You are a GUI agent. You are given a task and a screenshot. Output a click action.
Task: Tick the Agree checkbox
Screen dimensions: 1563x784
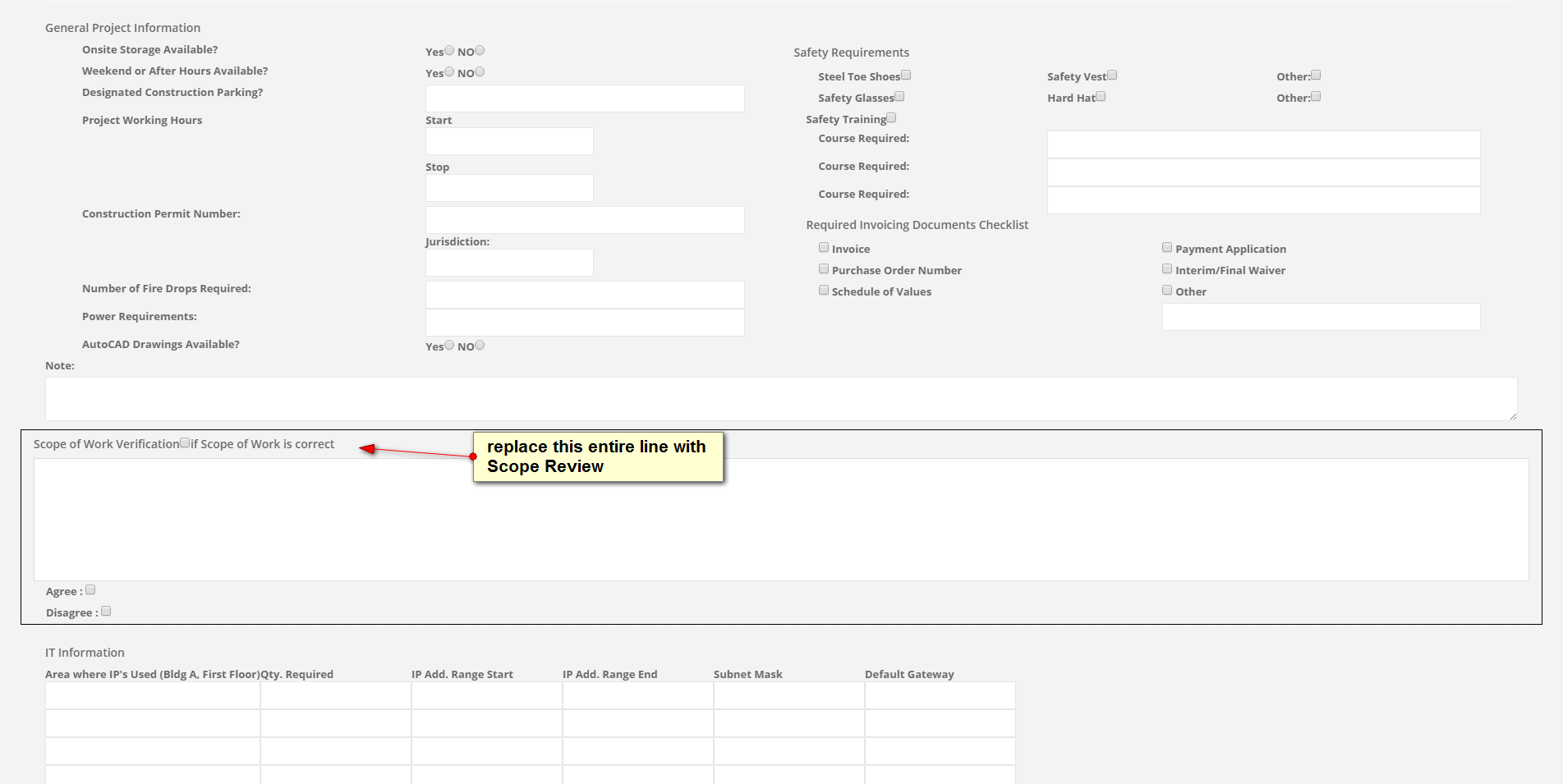(90, 589)
